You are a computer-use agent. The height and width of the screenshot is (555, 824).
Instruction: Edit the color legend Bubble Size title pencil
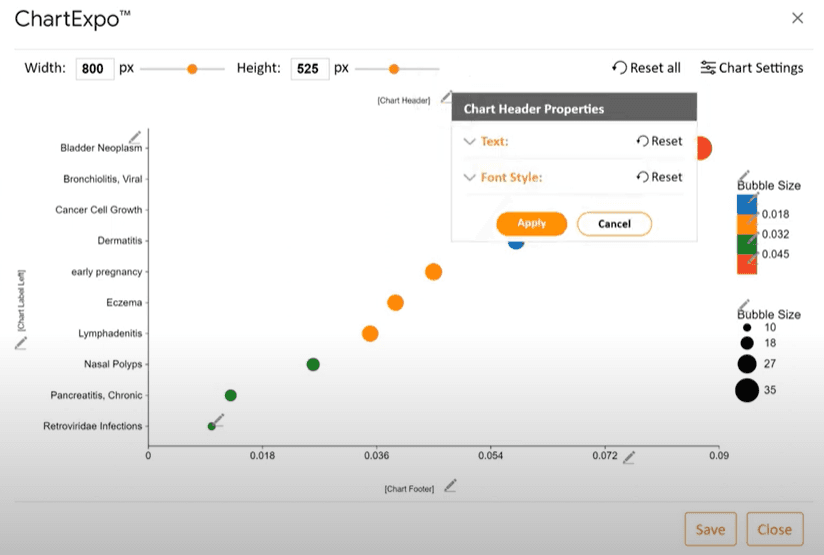[744, 176]
